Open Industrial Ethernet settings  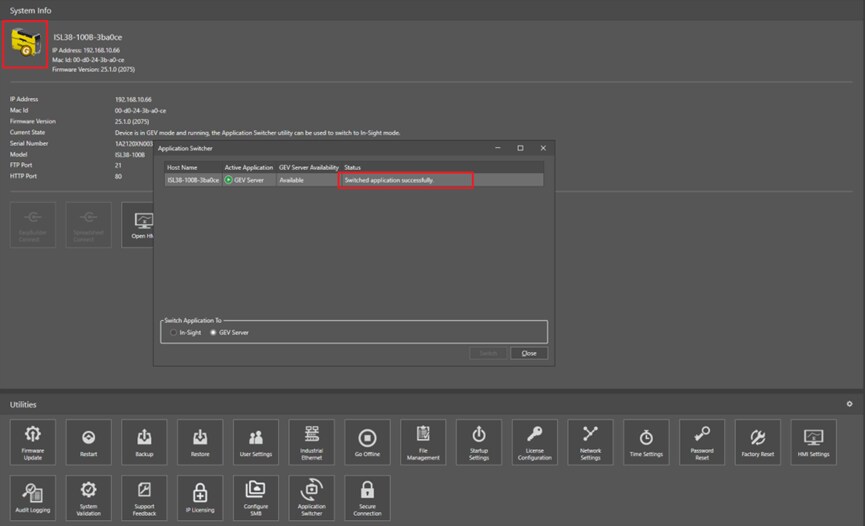(x=311, y=442)
